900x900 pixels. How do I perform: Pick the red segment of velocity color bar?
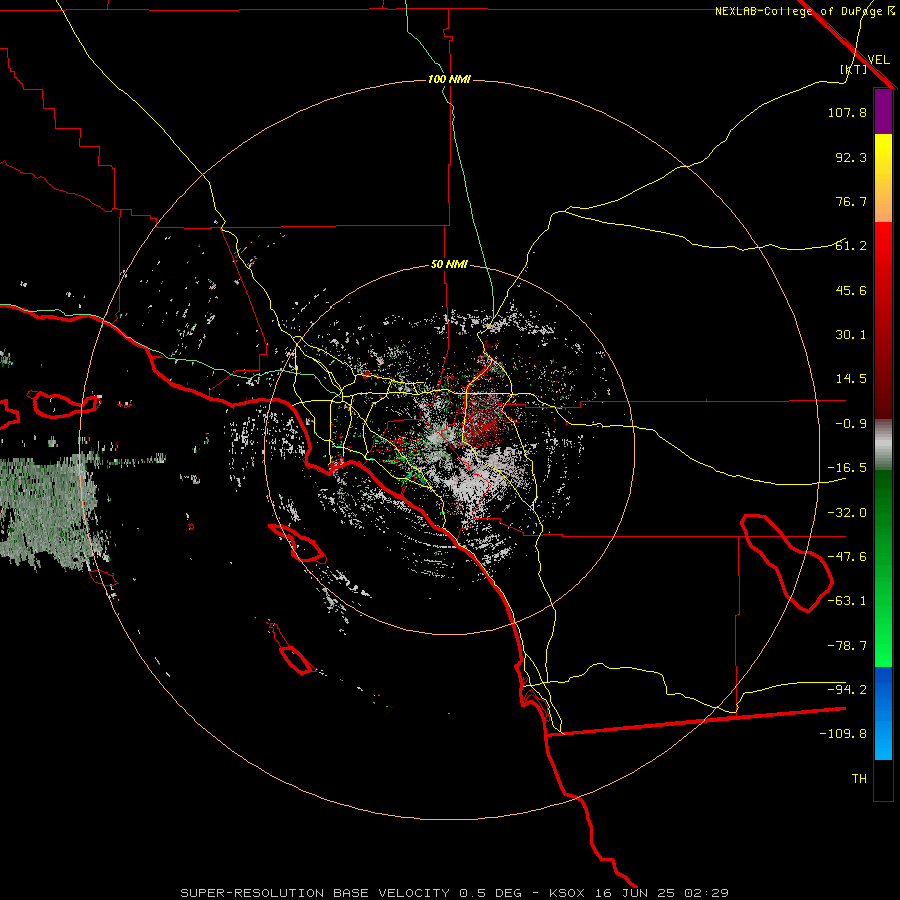[883, 320]
